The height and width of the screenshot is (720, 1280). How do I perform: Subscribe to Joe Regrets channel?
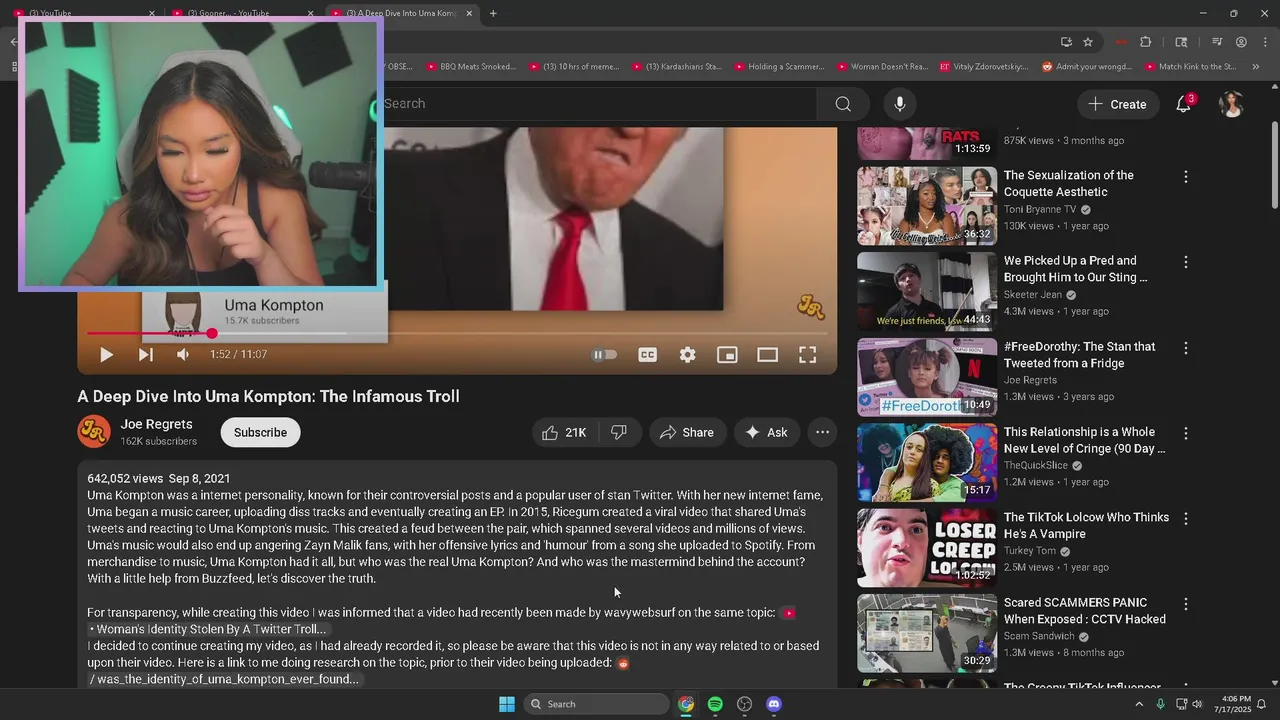tap(260, 432)
